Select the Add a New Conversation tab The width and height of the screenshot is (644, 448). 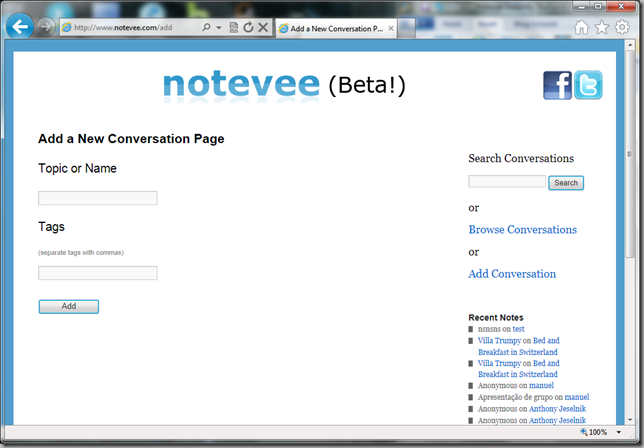coord(336,28)
